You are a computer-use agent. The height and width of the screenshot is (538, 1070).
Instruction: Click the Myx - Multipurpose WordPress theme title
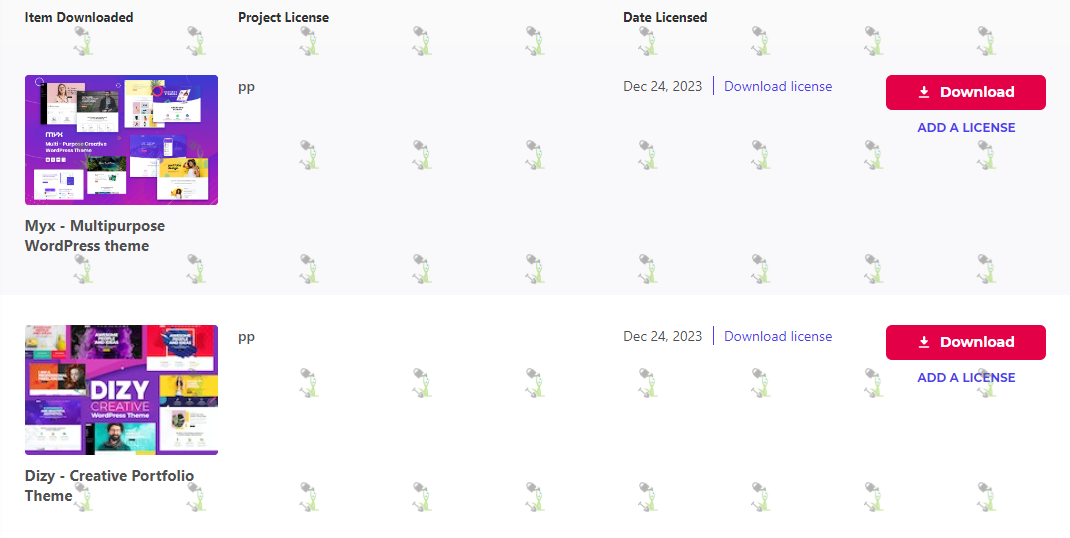(x=95, y=236)
